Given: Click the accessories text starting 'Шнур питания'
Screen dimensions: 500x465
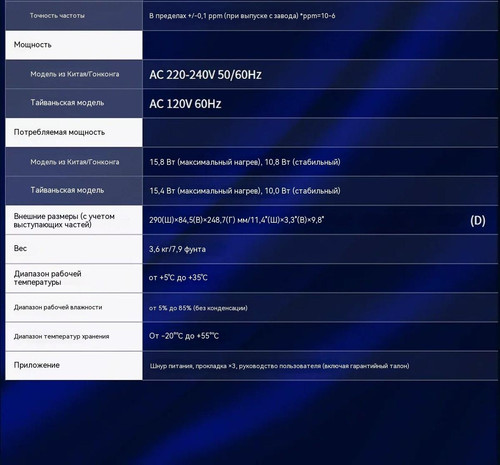Looking at the screenshot, I should pos(279,366).
